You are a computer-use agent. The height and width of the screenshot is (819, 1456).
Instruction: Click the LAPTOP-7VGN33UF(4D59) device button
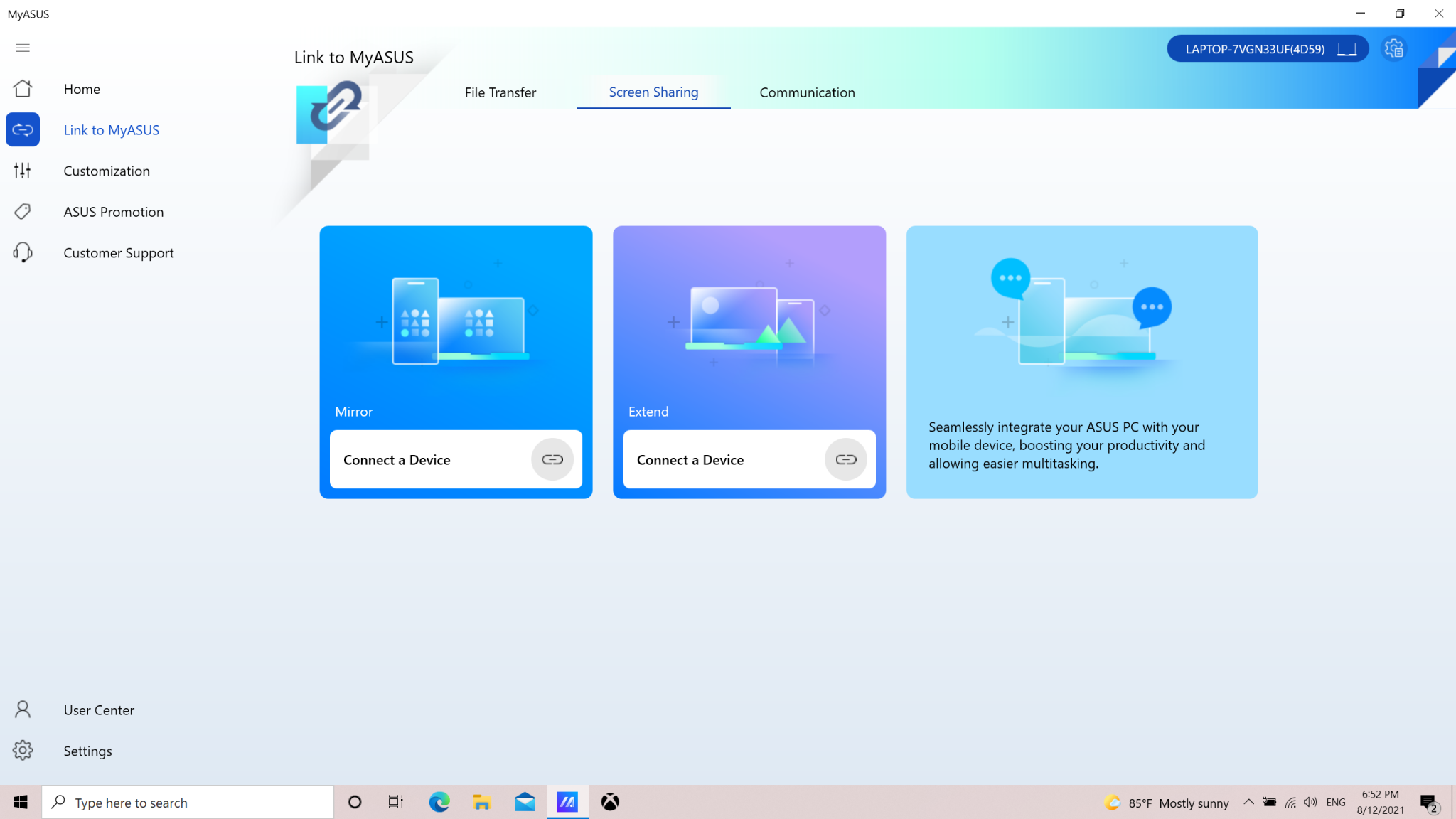pos(1268,48)
